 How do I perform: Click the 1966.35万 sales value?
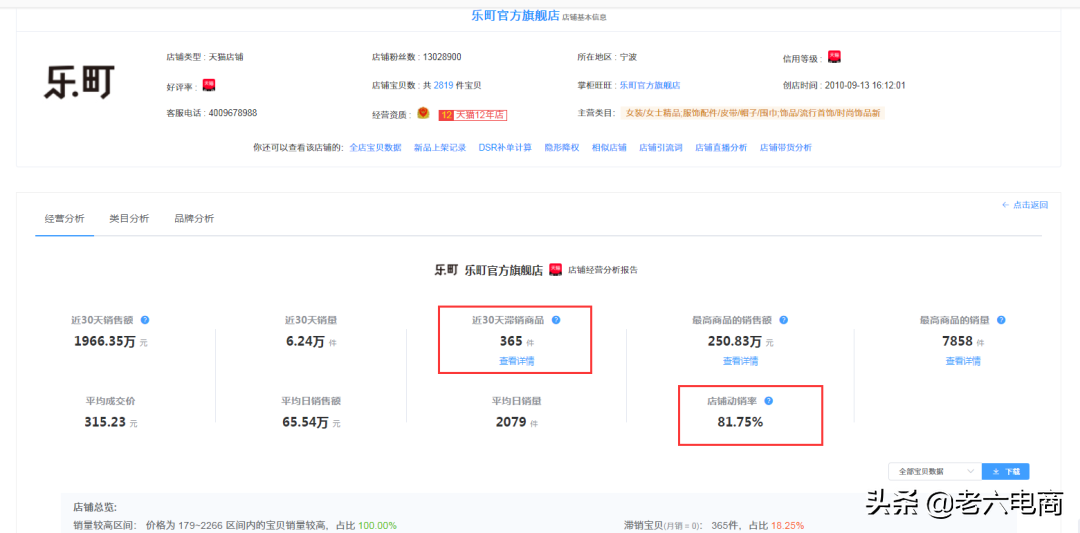(105, 341)
